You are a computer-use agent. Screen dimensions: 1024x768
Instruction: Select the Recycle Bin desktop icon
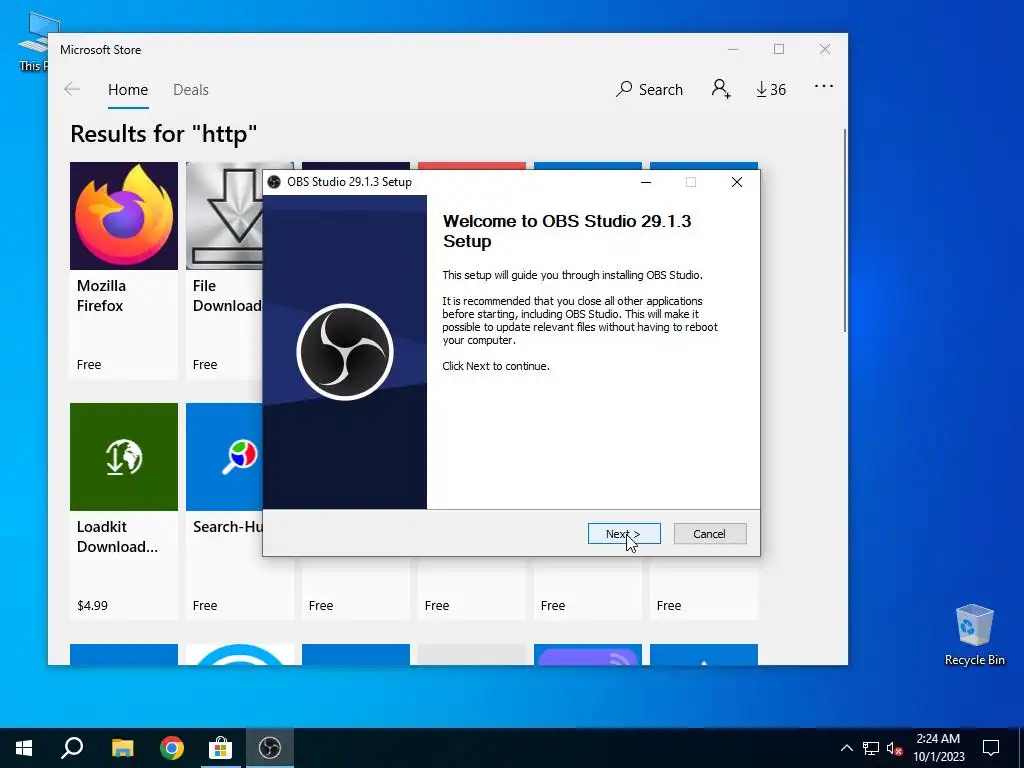[974, 635]
